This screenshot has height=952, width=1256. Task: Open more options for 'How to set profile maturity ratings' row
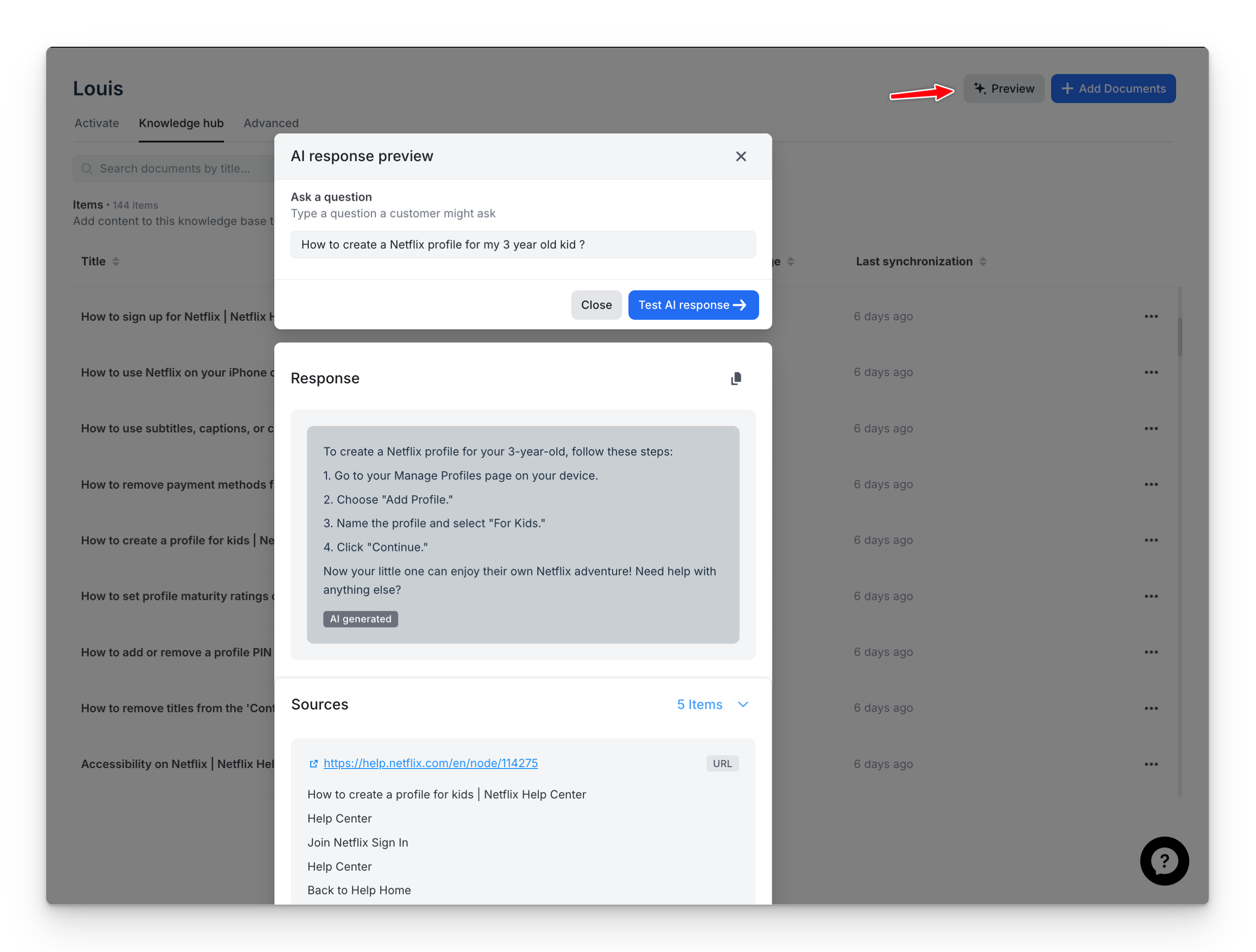[1150, 596]
